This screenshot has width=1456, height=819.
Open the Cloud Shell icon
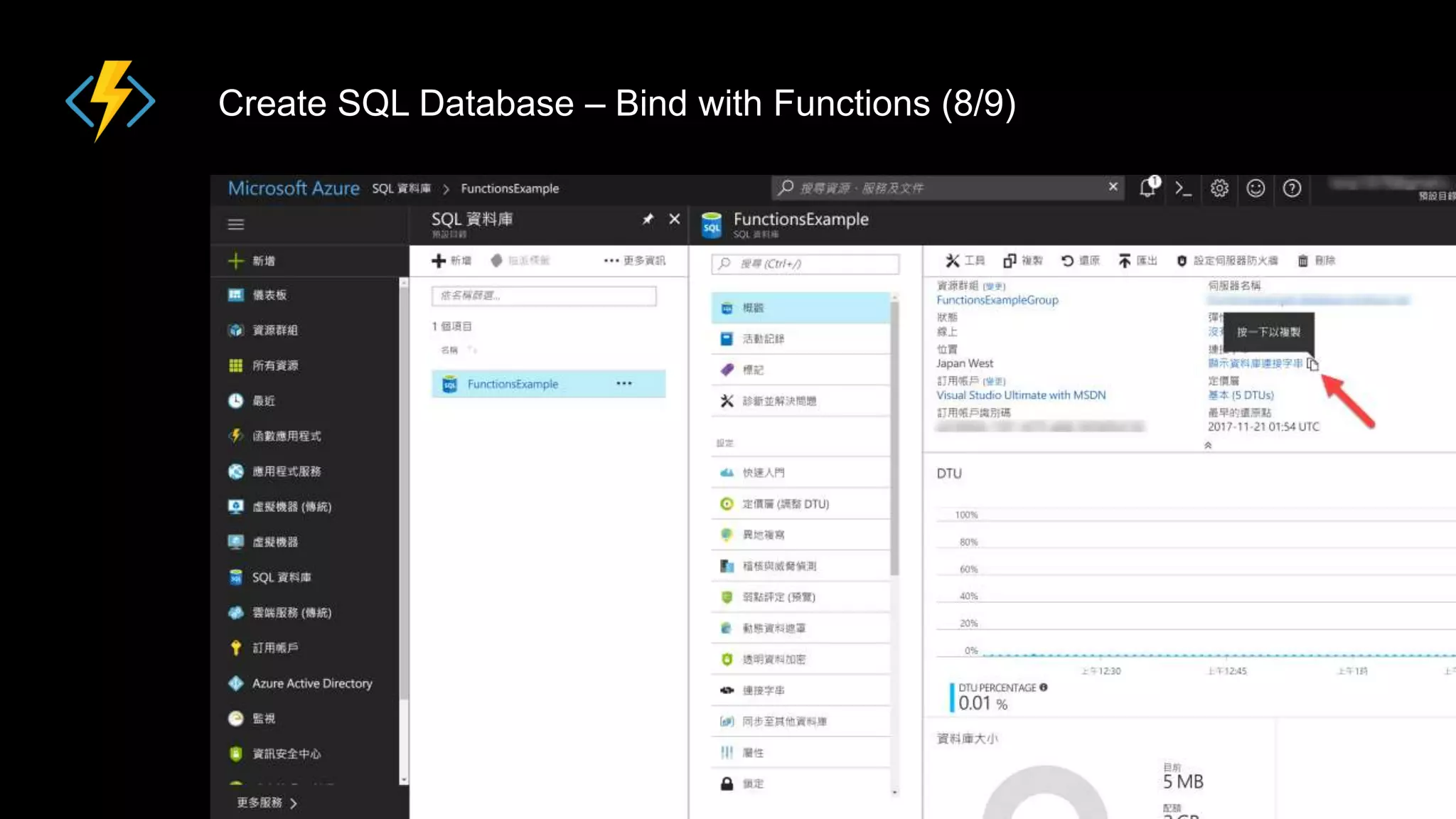[1183, 188]
